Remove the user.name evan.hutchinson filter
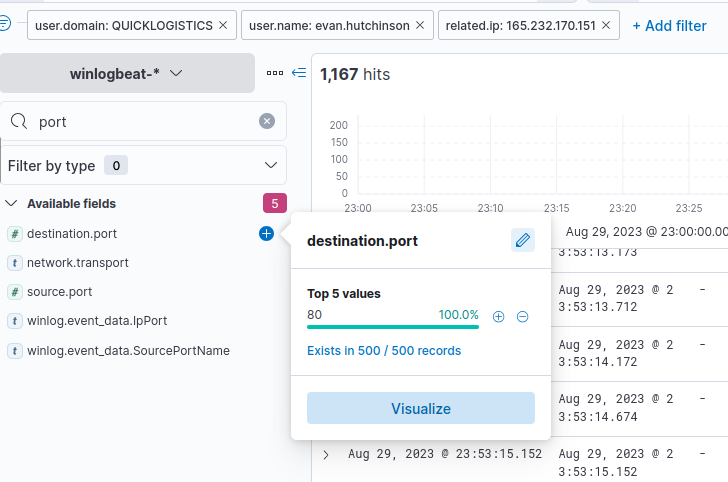728x482 pixels. point(419,25)
